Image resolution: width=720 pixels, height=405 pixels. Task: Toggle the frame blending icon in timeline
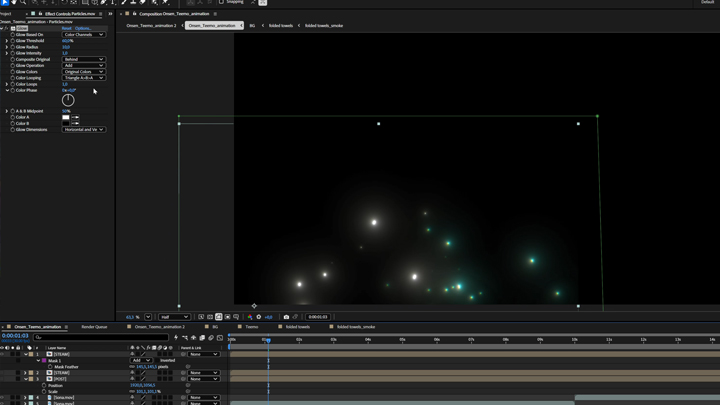tap(202, 338)
